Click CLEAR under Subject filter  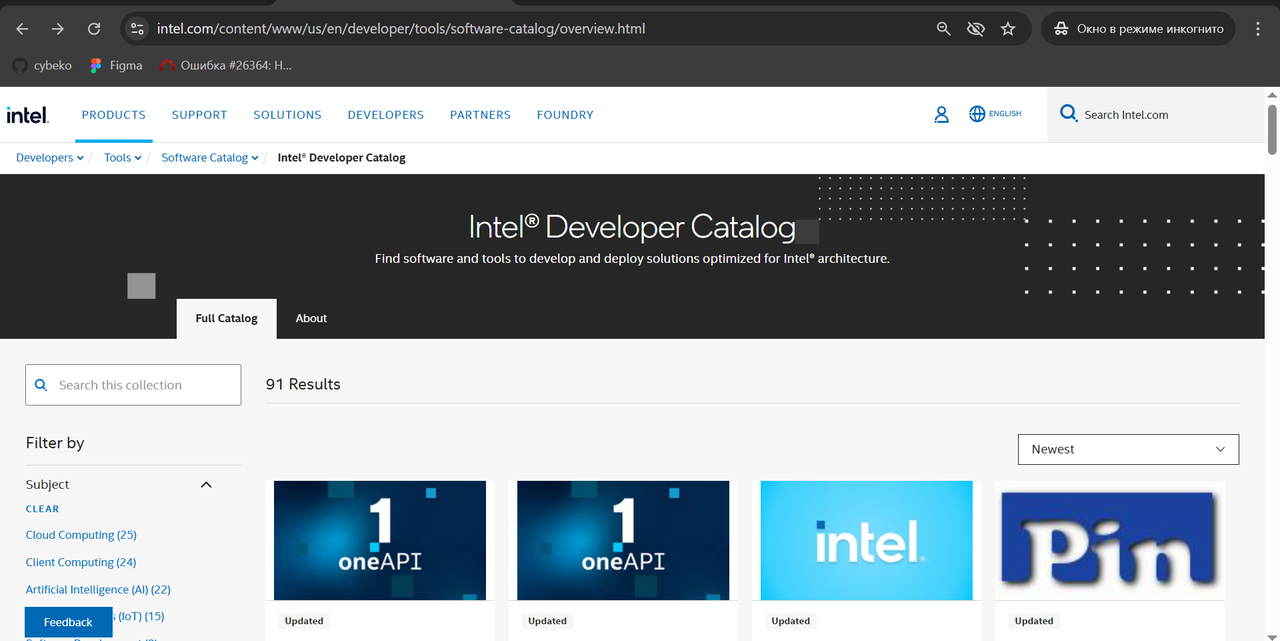(x=42, y=509)
